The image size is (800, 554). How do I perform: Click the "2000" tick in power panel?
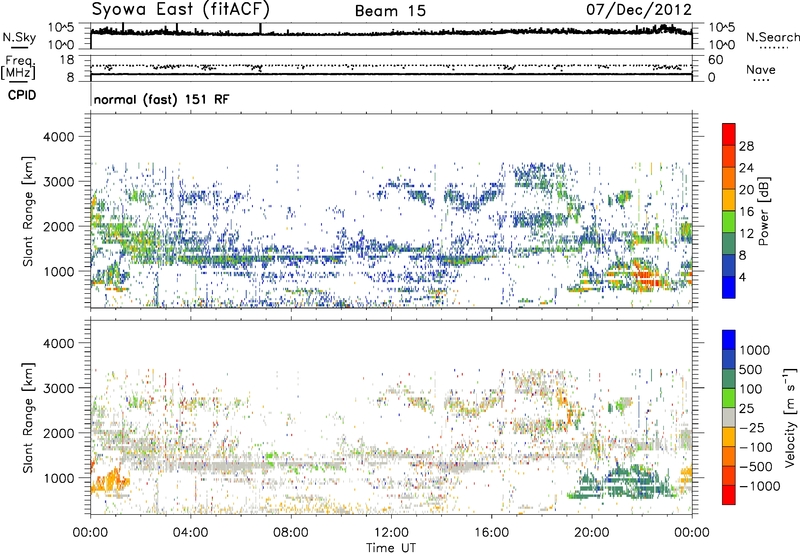point(59,226)
